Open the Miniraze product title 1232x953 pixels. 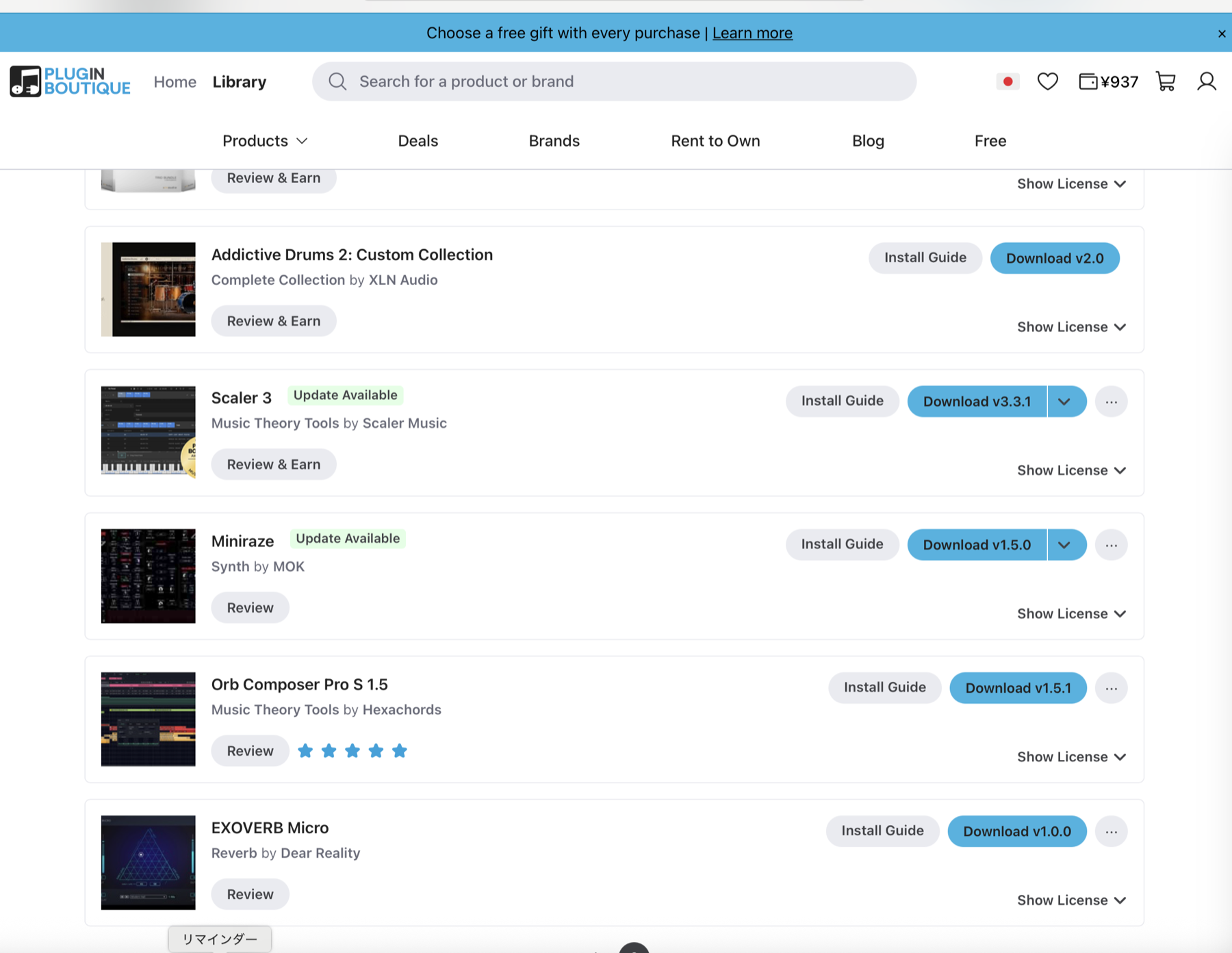[242, 542]
